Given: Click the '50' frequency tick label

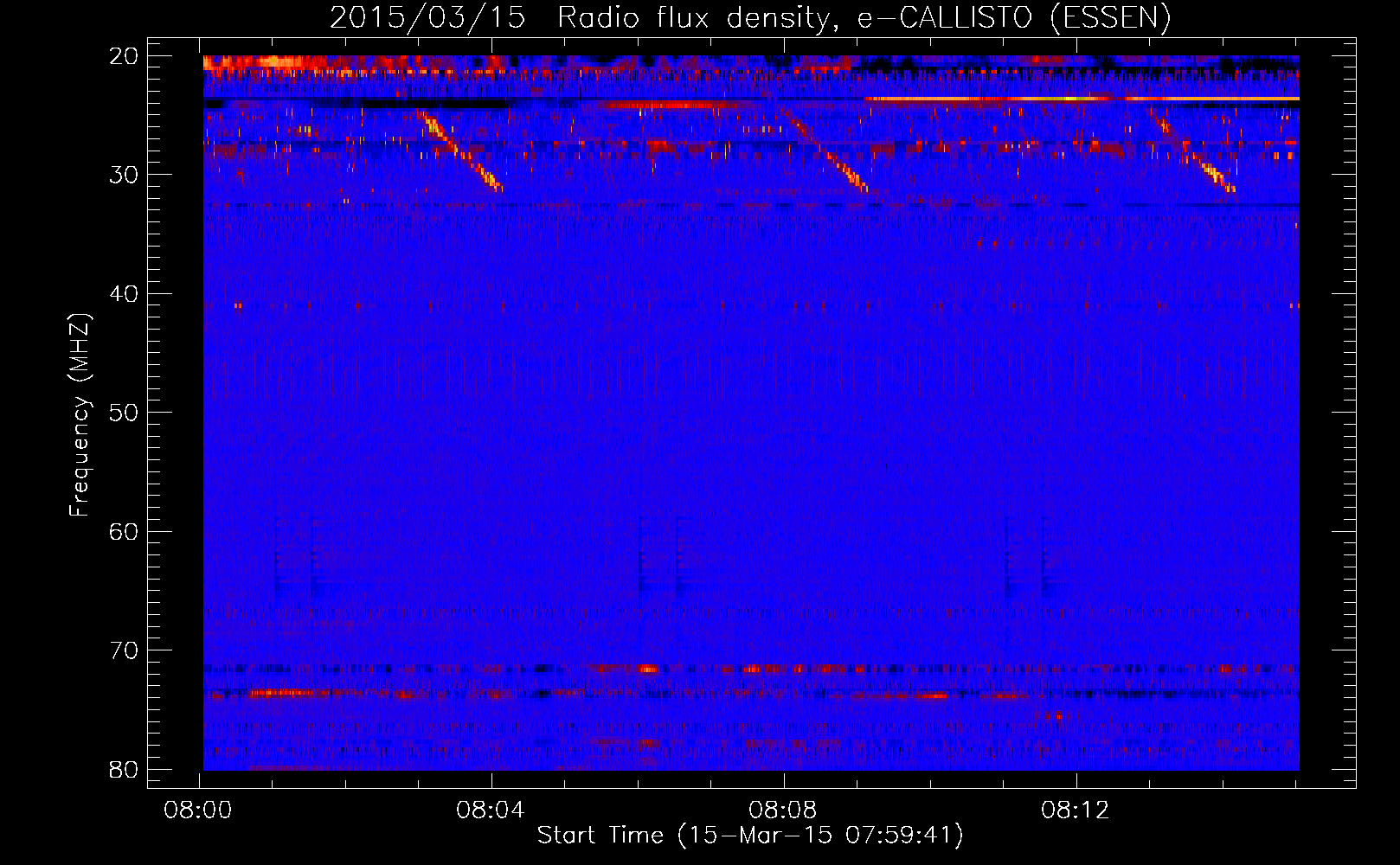Looking at the screenshot, I should pos(125,413).
